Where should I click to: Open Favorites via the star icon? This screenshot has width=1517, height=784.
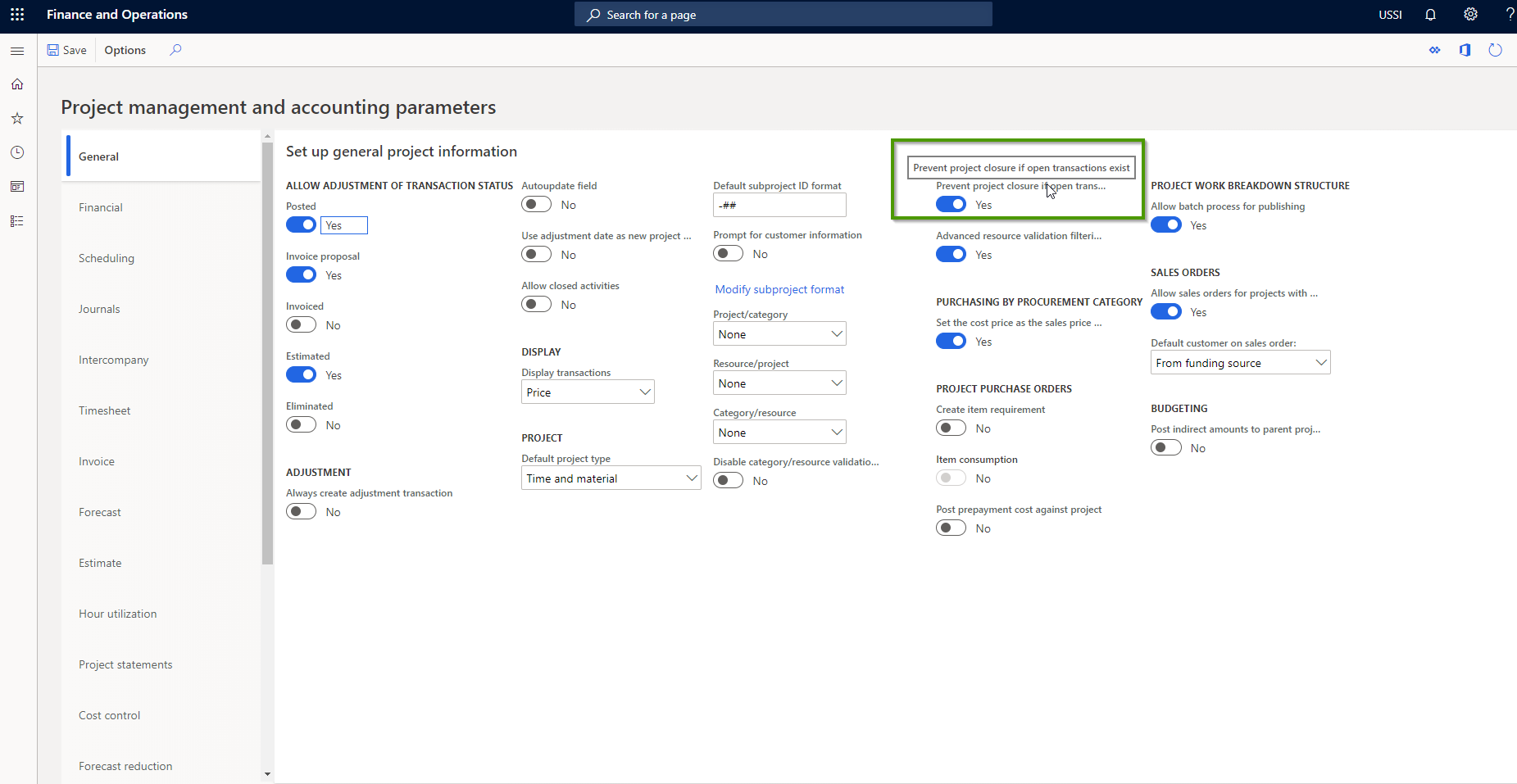click(x=16, y=118)
